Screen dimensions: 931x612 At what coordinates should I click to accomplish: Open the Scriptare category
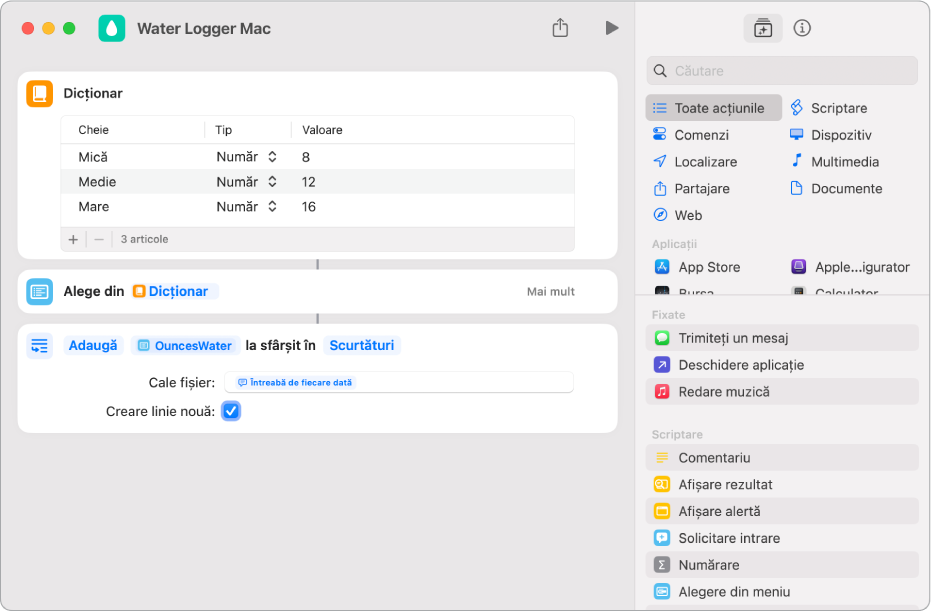click(828, 108)
